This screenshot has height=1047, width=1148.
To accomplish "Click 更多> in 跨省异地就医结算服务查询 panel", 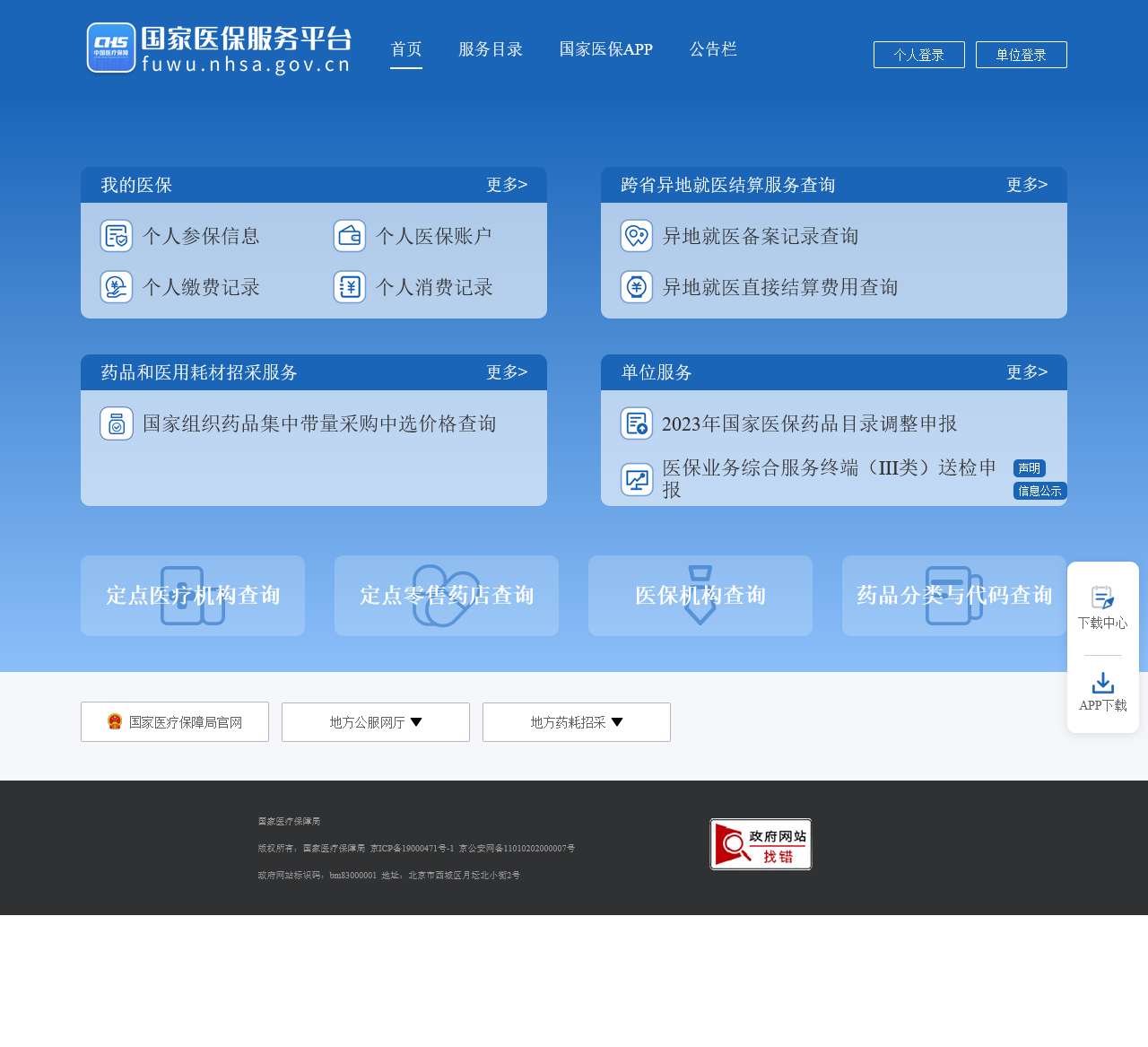I will (x=1027, y=185).
